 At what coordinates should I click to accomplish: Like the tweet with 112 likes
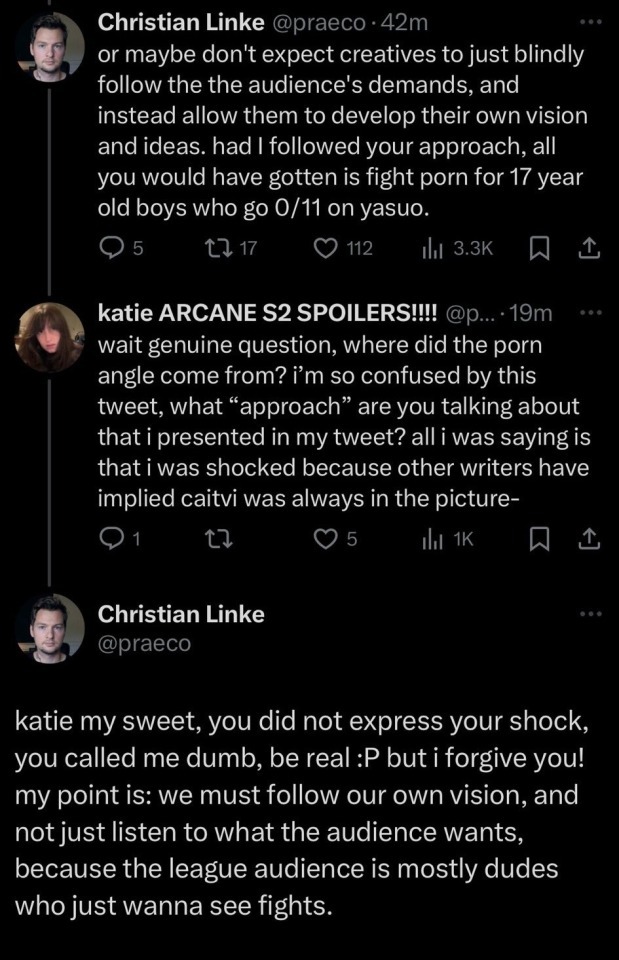[327, 248]
